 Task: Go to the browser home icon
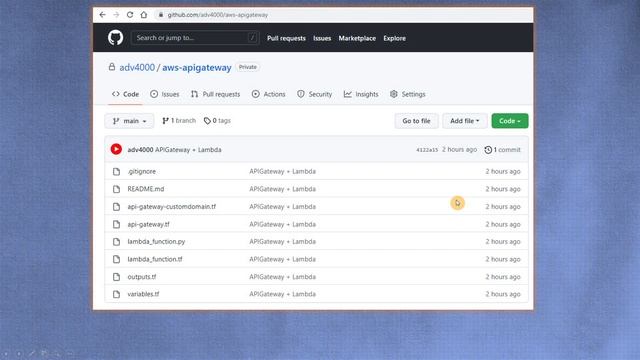point(144,15)
